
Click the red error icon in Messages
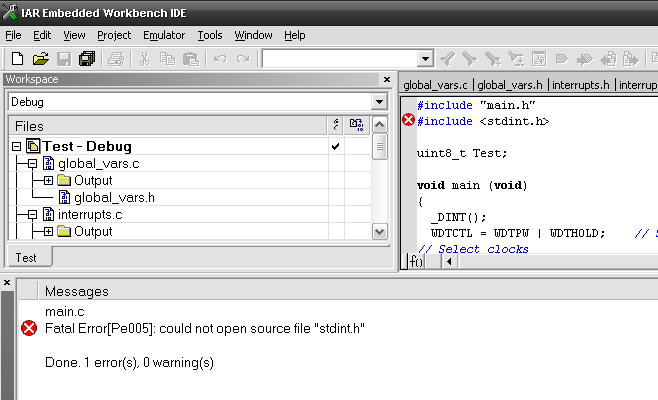29,328
